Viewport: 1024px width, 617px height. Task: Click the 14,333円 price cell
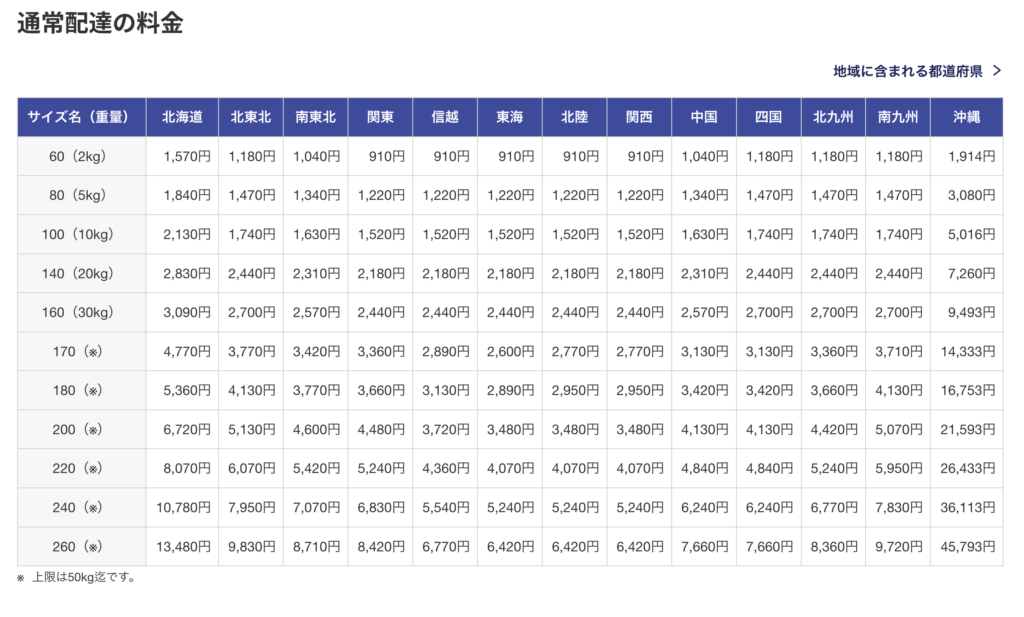pos(967,351)
